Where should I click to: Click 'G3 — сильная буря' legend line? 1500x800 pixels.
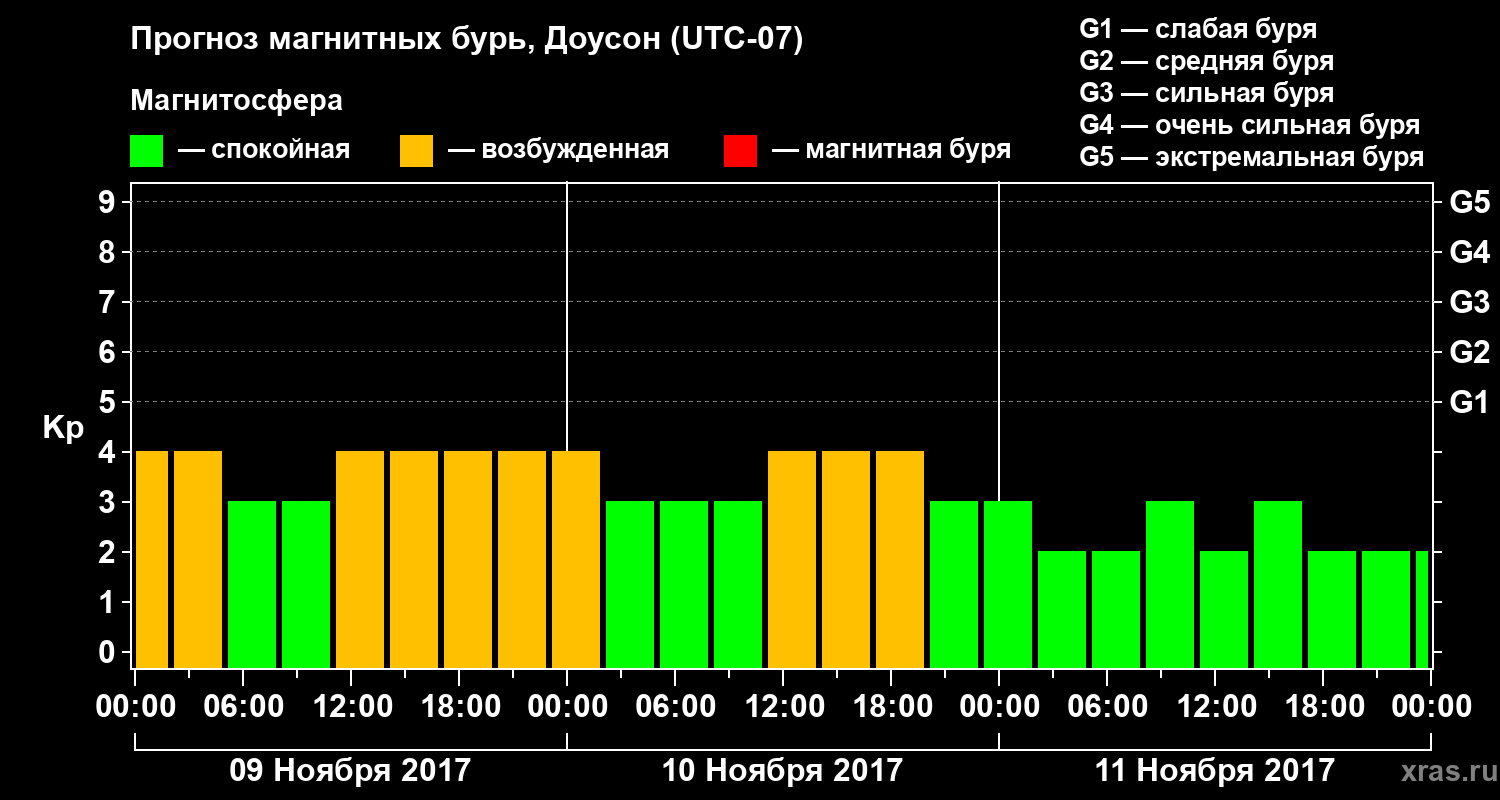pyautogui.click(x=1206, y=93)
